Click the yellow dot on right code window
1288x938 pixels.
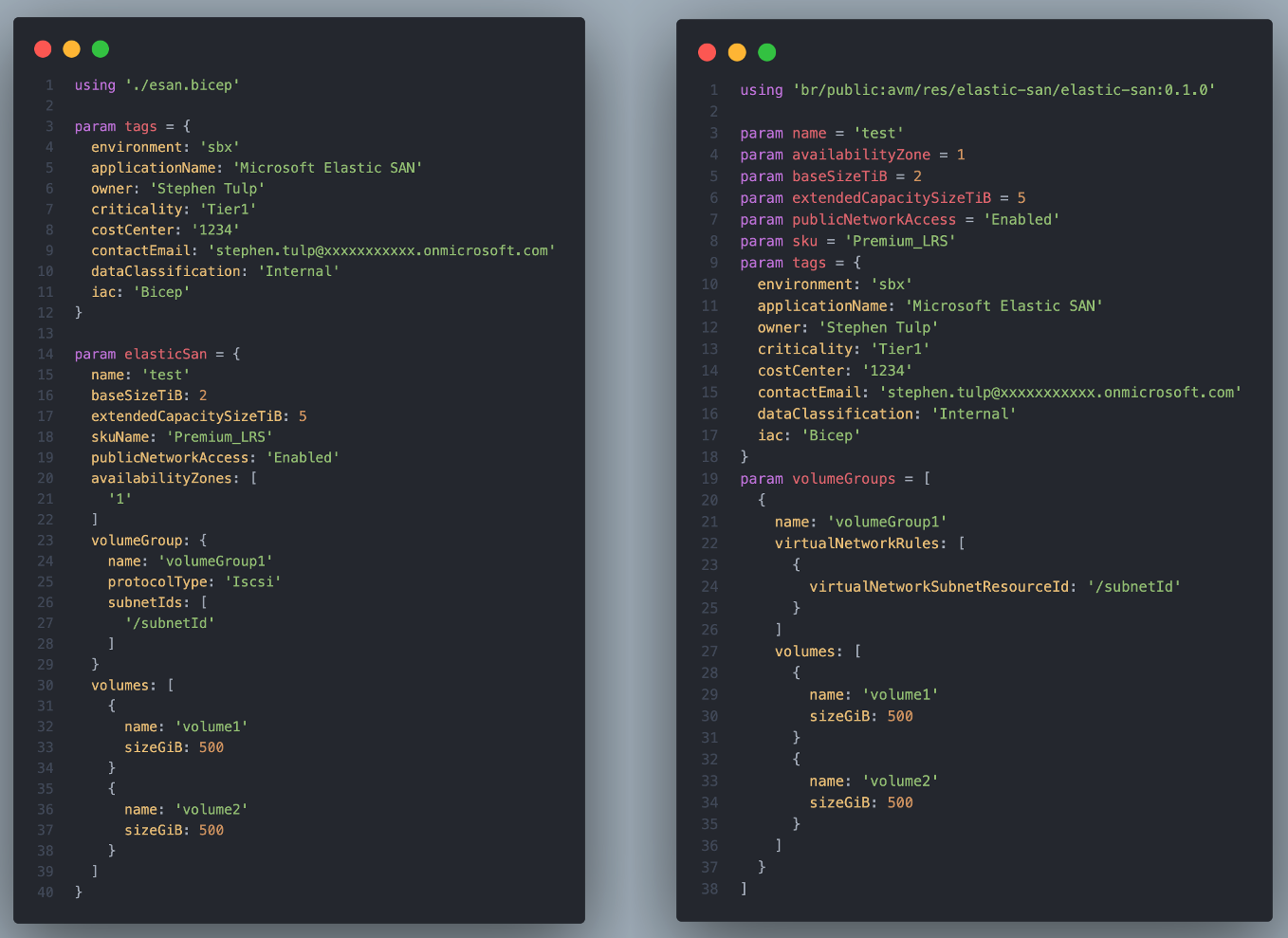[737, 52]
